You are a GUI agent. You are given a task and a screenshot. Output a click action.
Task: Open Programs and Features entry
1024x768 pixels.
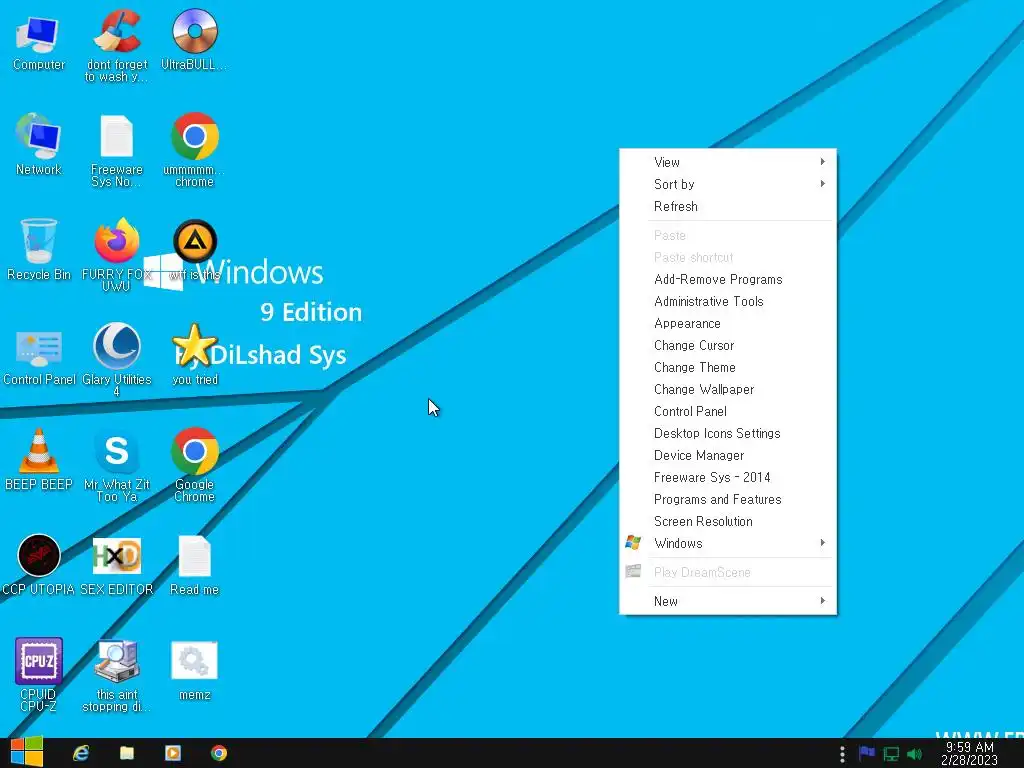click(x=728, y=500)
